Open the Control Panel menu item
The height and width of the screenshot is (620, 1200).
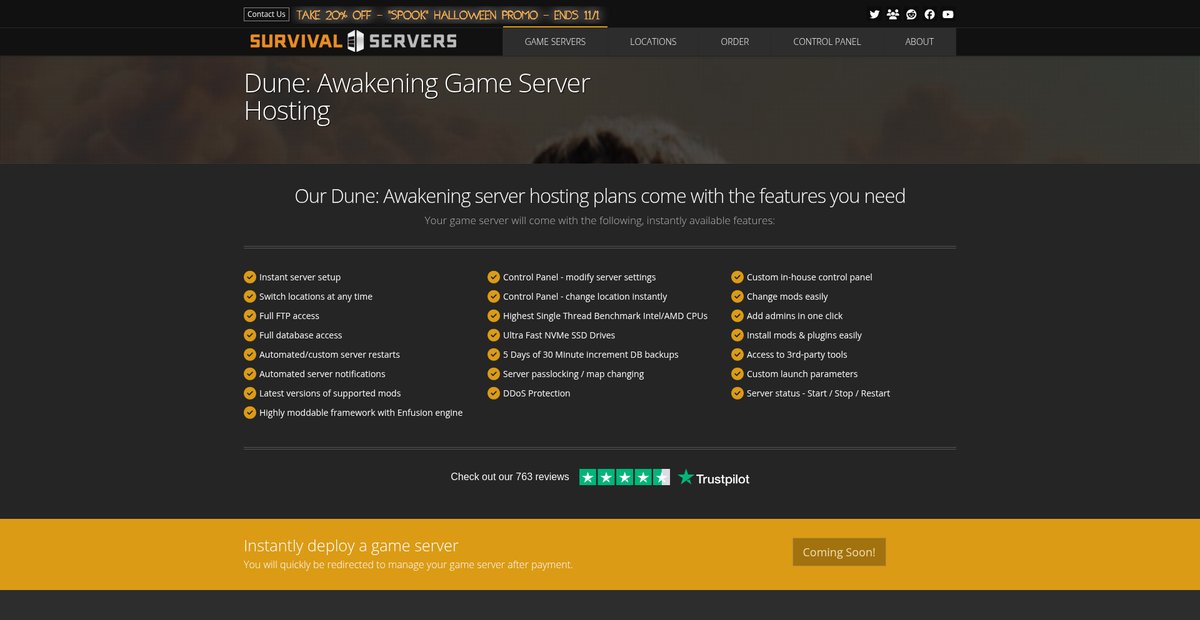[827, 41]
